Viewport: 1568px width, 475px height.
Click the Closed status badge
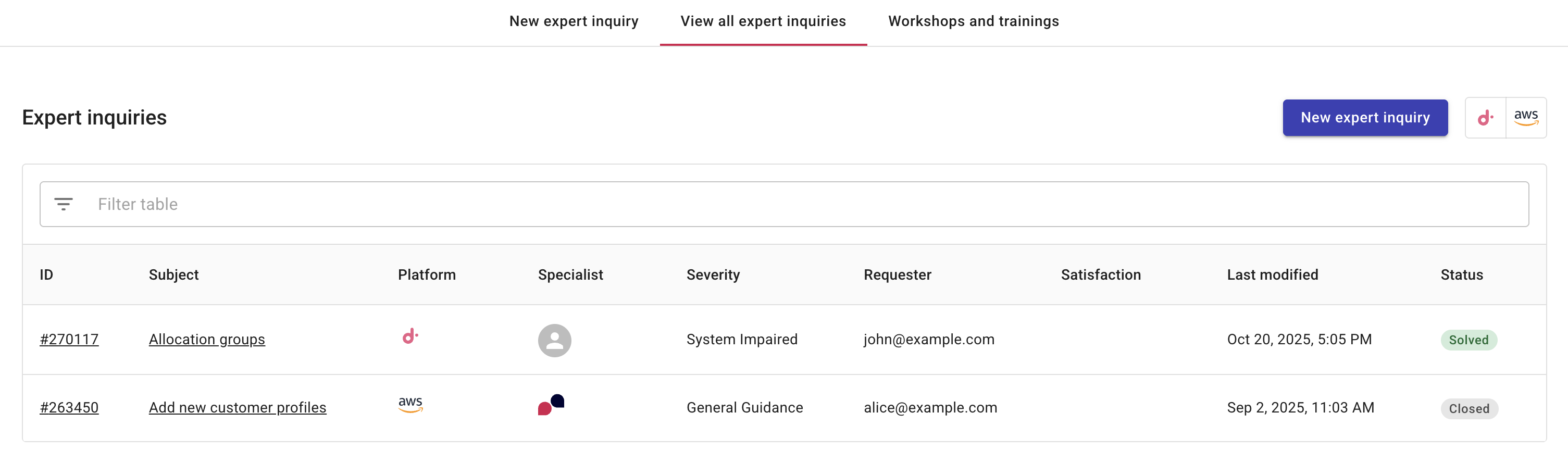coord(1469,408)
